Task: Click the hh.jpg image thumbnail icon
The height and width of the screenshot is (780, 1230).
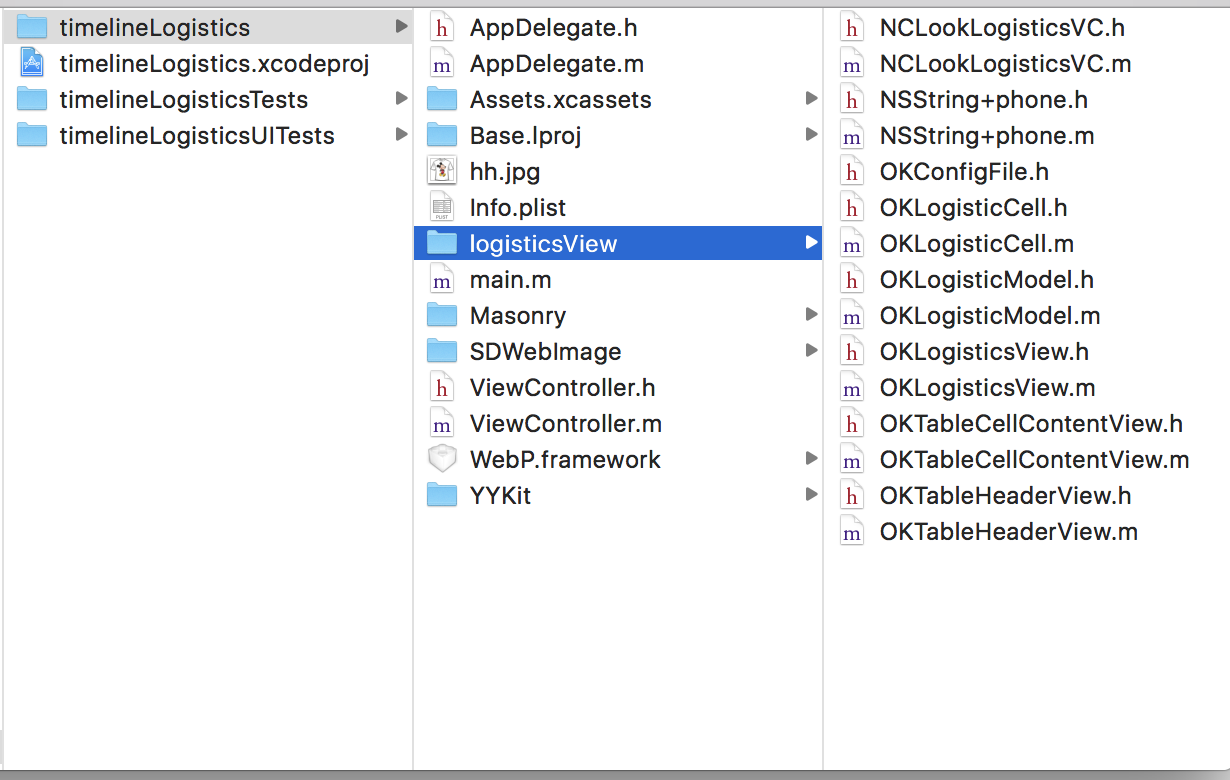Action: pos(442,171)
